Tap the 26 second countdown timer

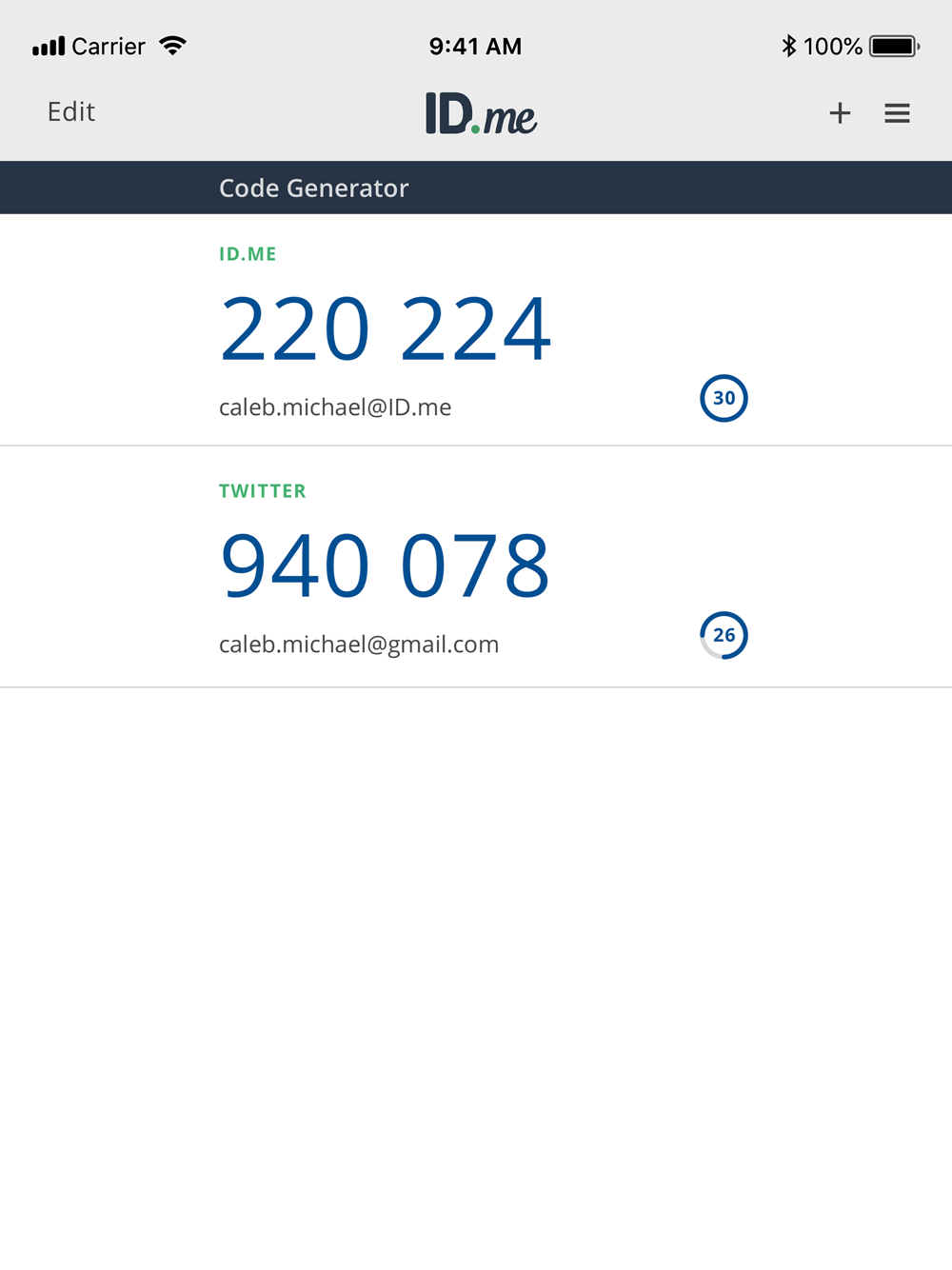pos(724,635)
